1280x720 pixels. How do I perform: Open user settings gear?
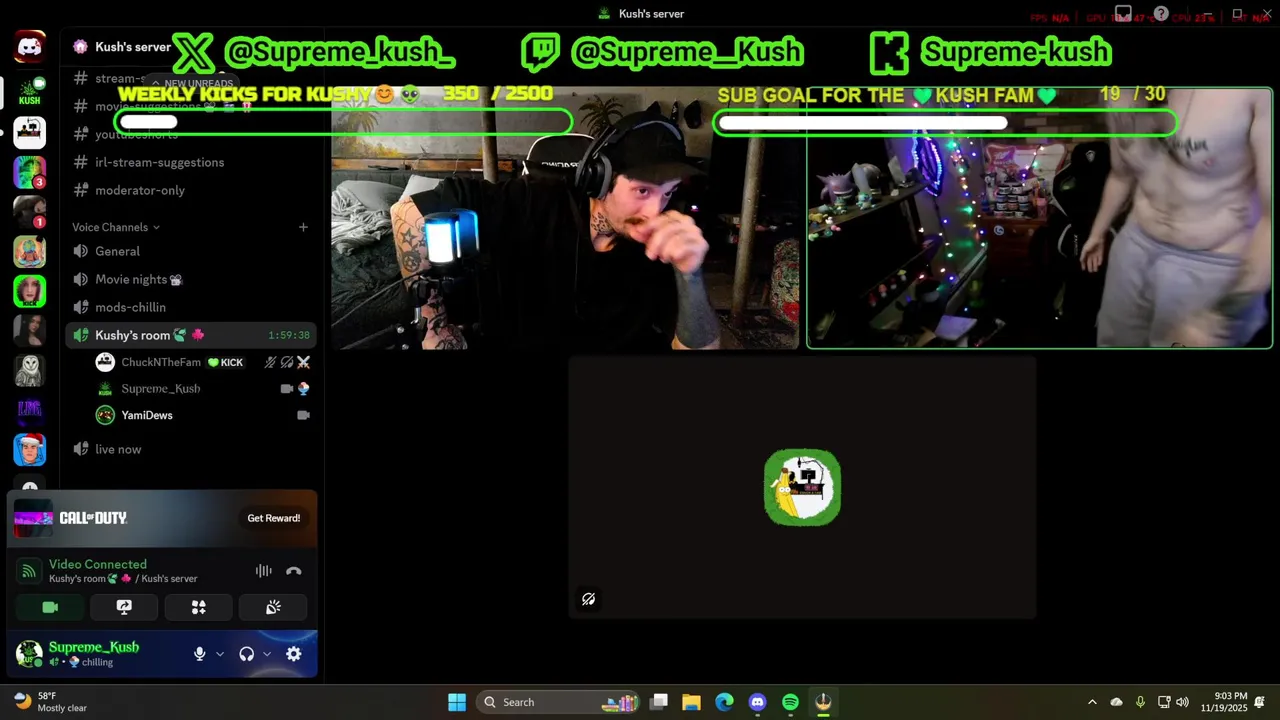[293, 654]
